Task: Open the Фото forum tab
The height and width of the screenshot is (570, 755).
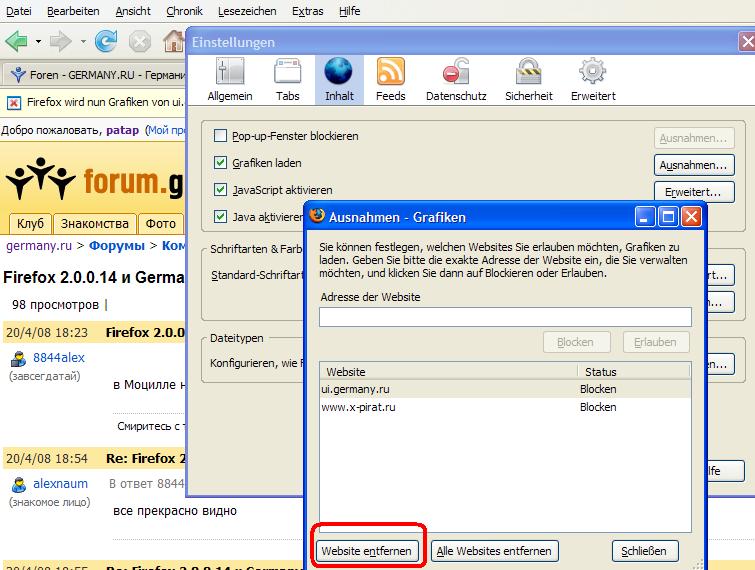Action: 160,224
